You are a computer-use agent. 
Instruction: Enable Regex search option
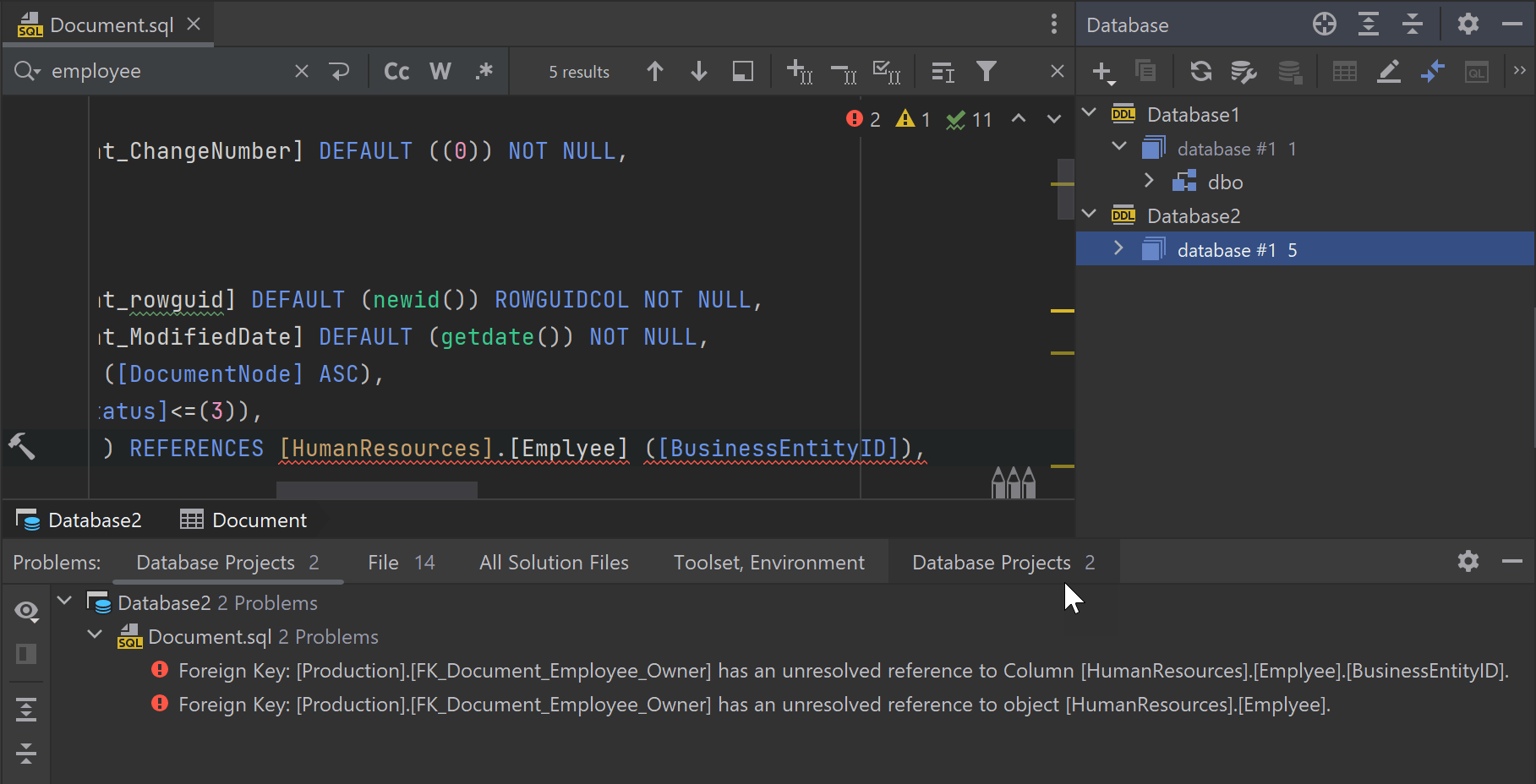click(x=484, y=72)
